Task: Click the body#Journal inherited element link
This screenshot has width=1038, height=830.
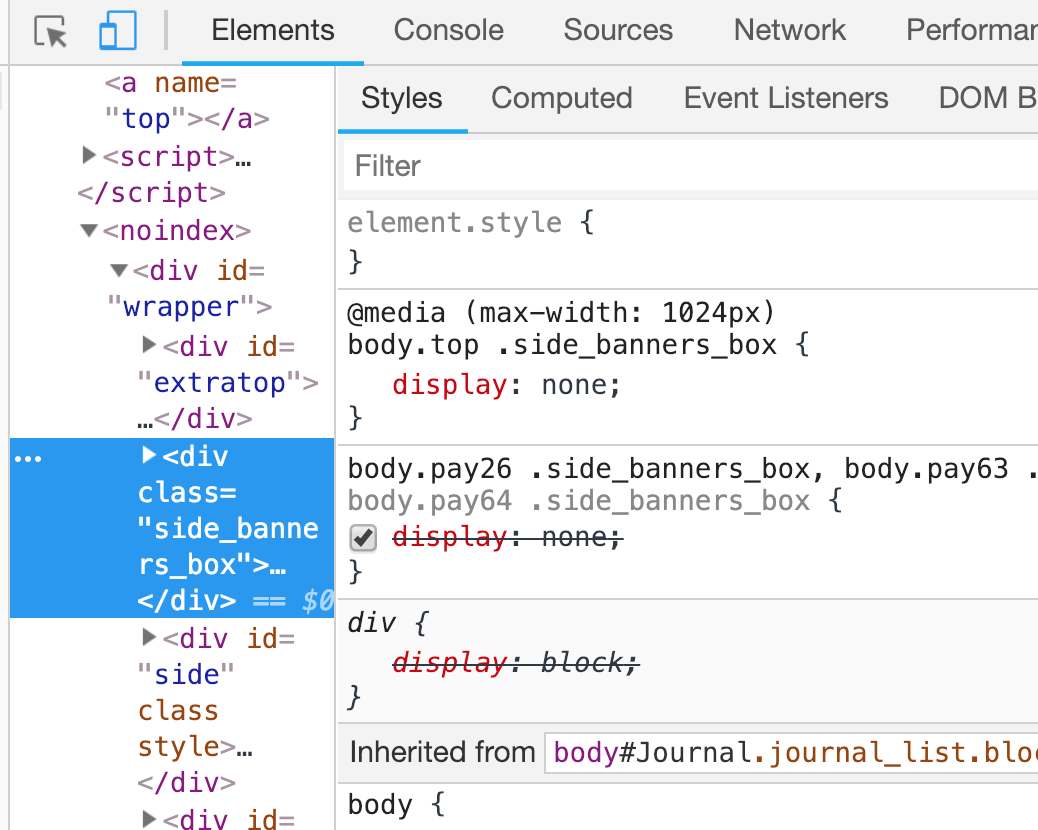Action: [790, 752]
